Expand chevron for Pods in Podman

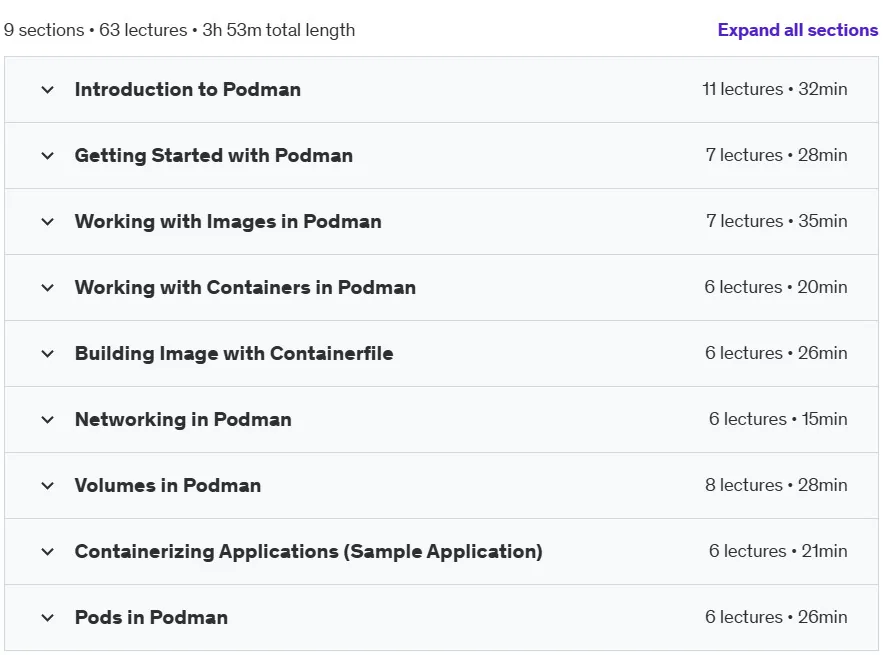(48, 617)
